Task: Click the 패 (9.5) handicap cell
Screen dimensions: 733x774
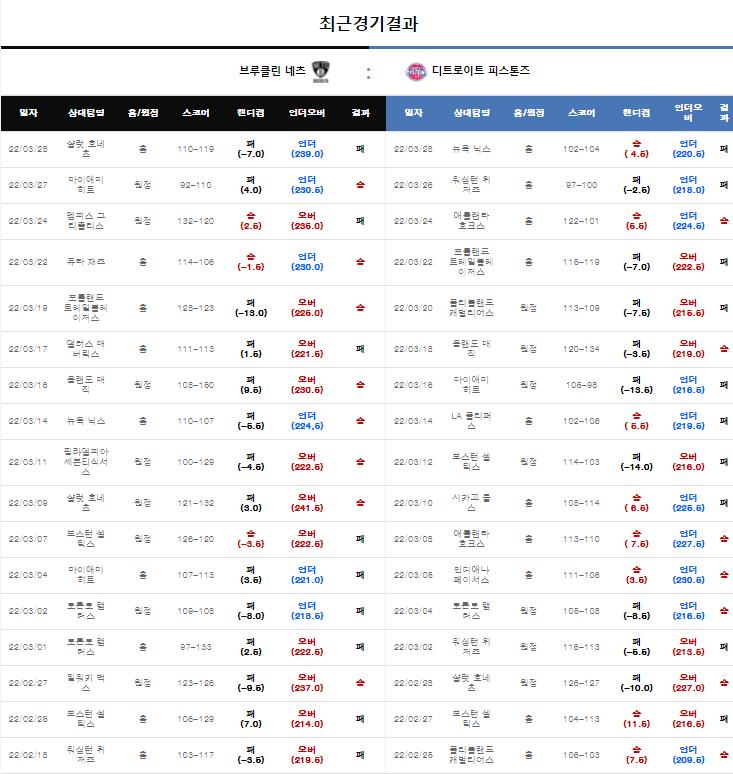Action: (251, 385)
